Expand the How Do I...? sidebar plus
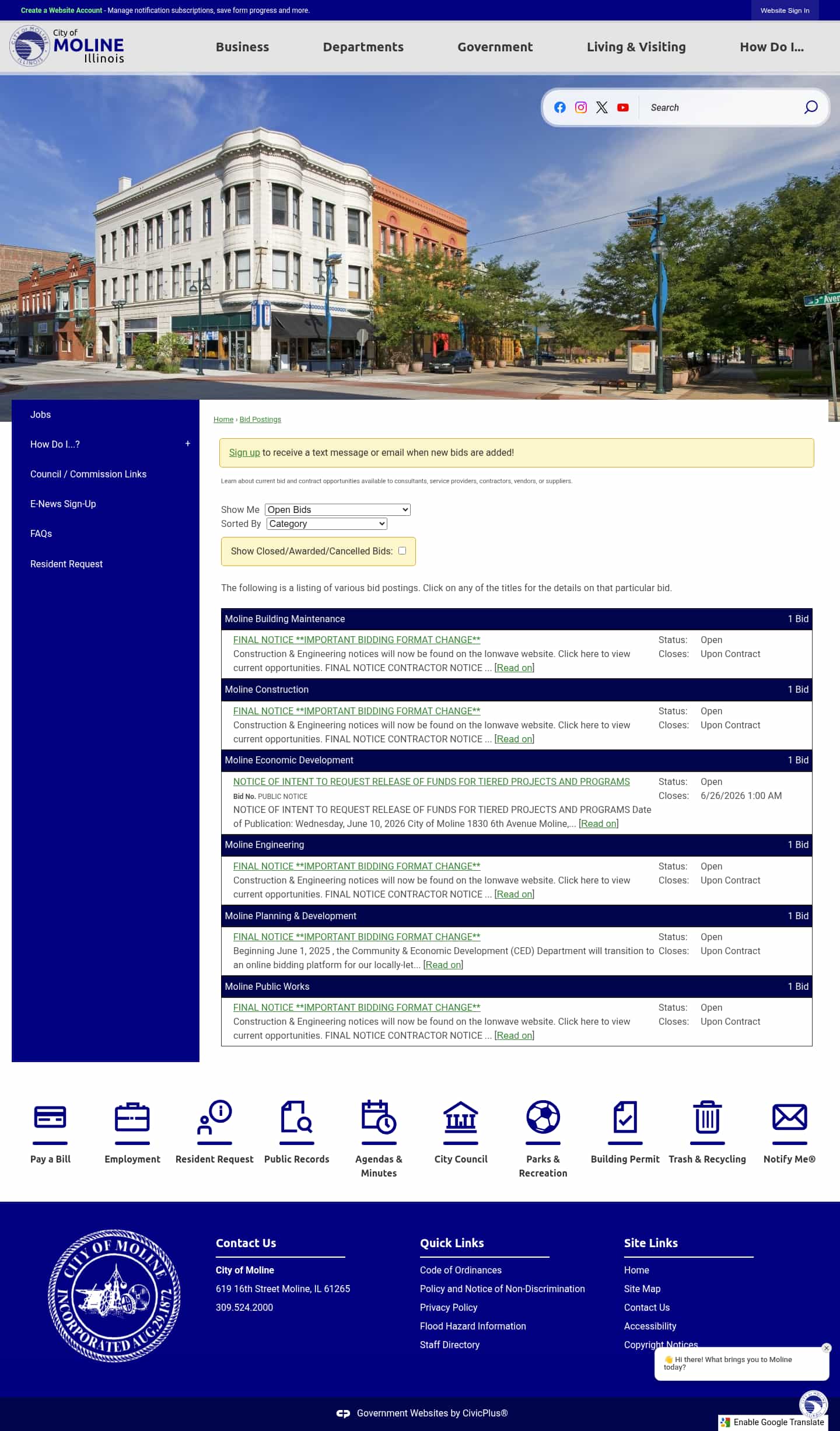The image size is (840, 1431). 188,444
